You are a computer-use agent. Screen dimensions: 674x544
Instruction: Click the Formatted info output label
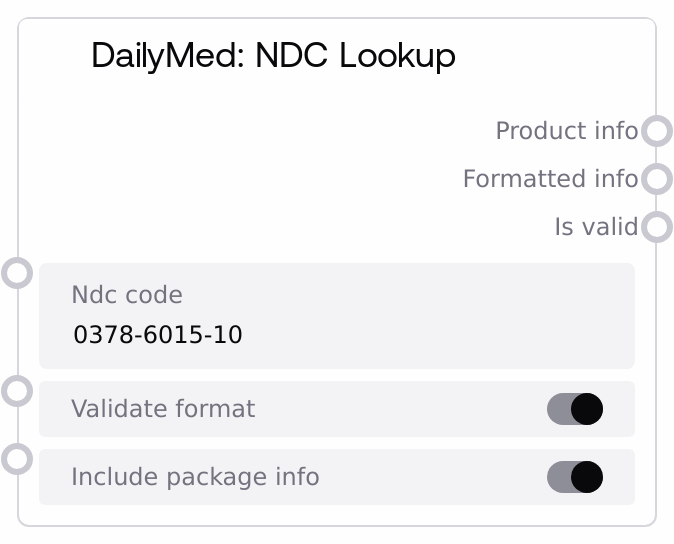pos(549,179)
